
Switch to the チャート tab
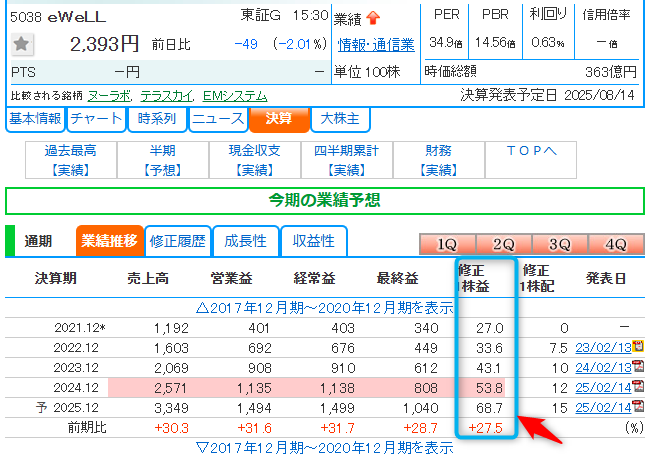pos(96,119)
